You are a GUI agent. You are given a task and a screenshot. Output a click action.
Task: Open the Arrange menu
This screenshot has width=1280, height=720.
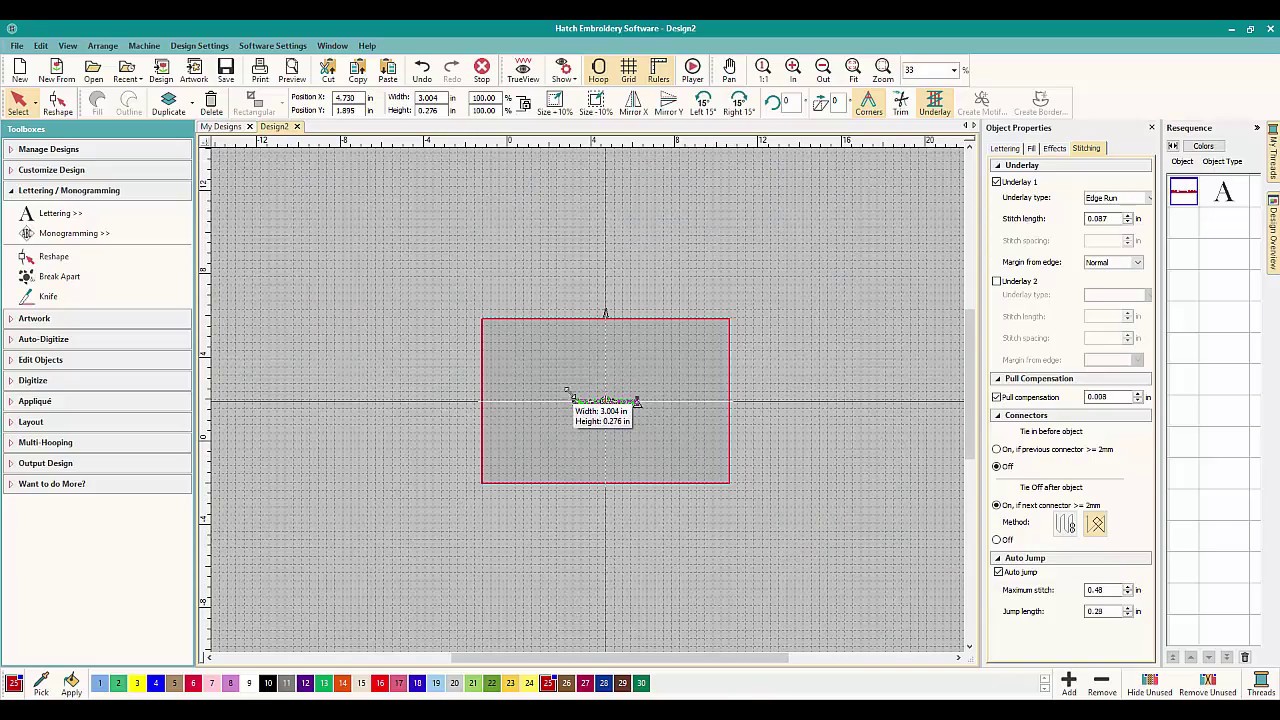(x=102, y=46)
